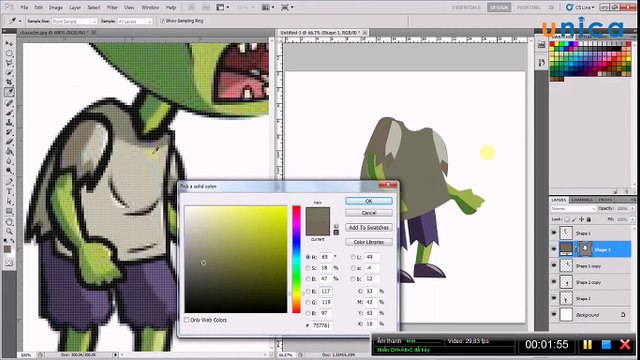Hide the Shape 1 copy layer
This screenshot has width=640, height=360.
[554, 266]
